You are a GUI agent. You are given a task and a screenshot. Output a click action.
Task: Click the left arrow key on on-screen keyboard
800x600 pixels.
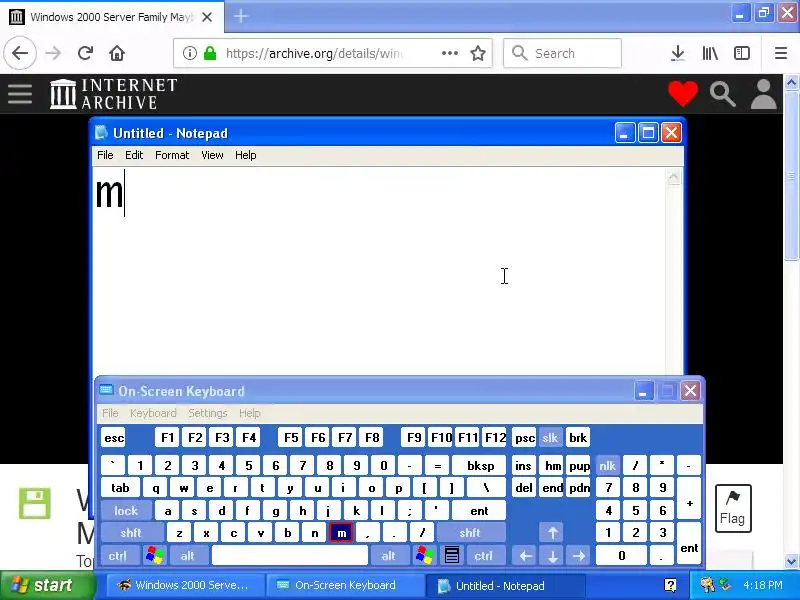(x=525, y=555)
